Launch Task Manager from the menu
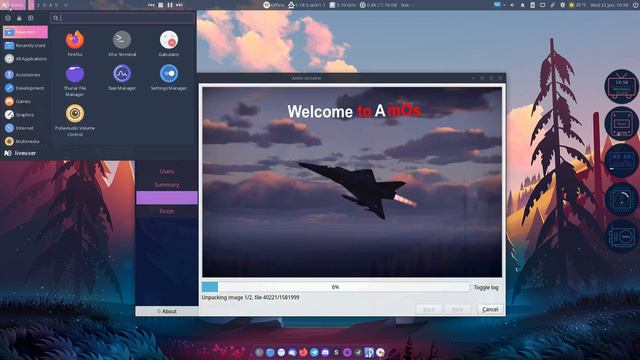The width and height of the screenshot is (640, 360). pyautogui.click(x=122, y=78)
